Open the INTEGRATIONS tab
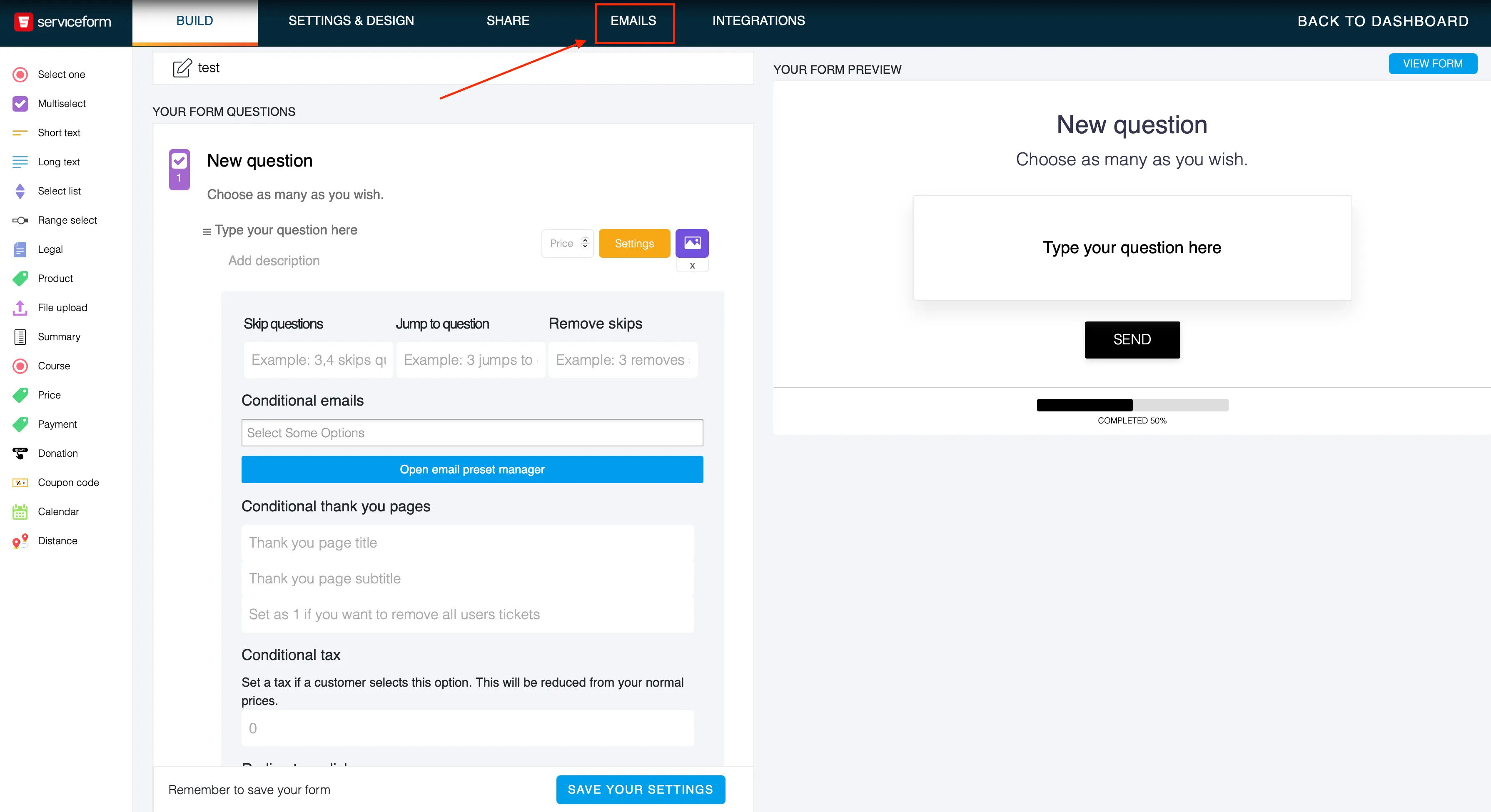This screenshot has height=812, width=1491. (x=758, y=21)
